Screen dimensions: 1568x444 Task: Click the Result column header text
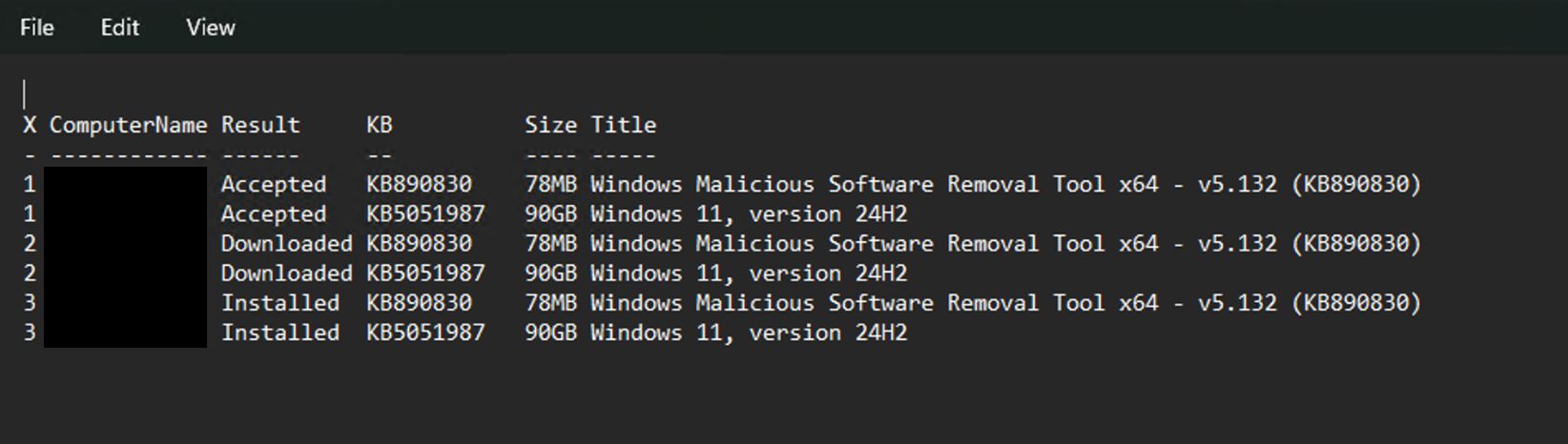[x=260, y=125]
